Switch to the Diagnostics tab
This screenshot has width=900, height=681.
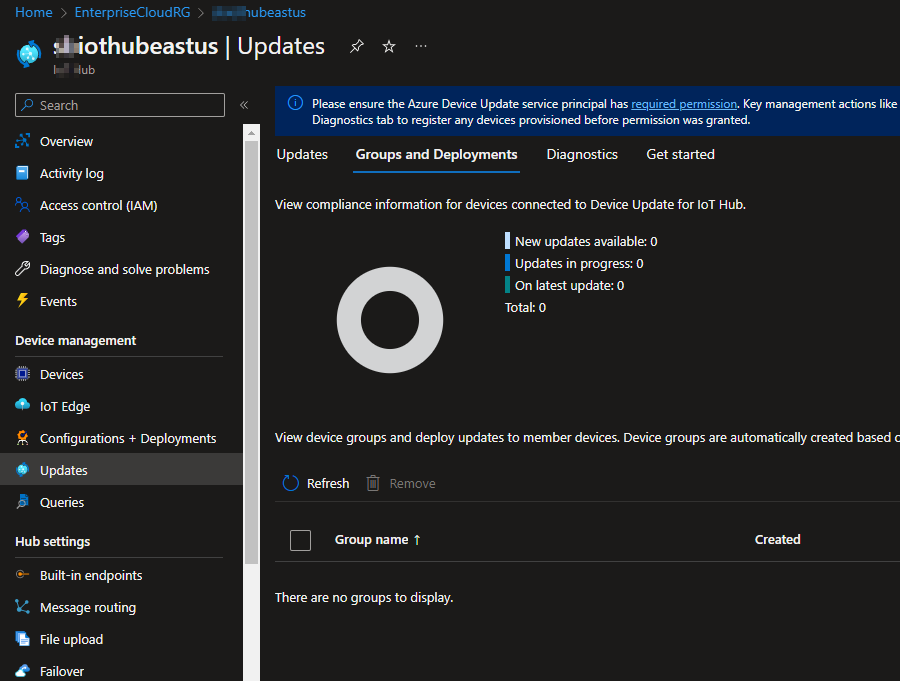pyautogui.click(x=582, y=154)
